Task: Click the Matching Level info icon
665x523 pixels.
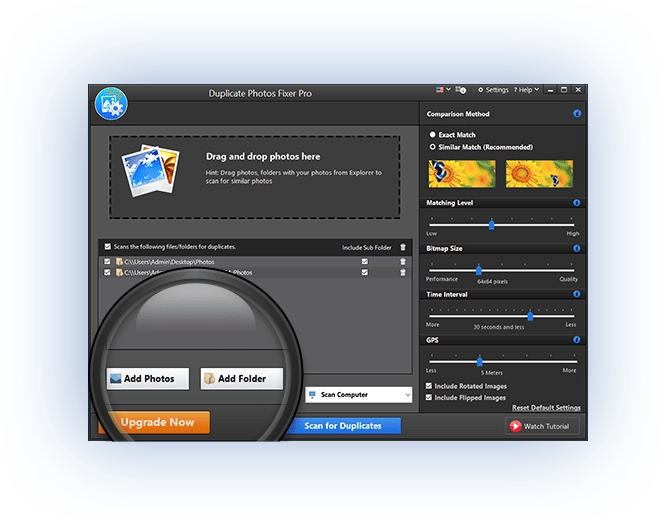Action: tap(576, 203)
